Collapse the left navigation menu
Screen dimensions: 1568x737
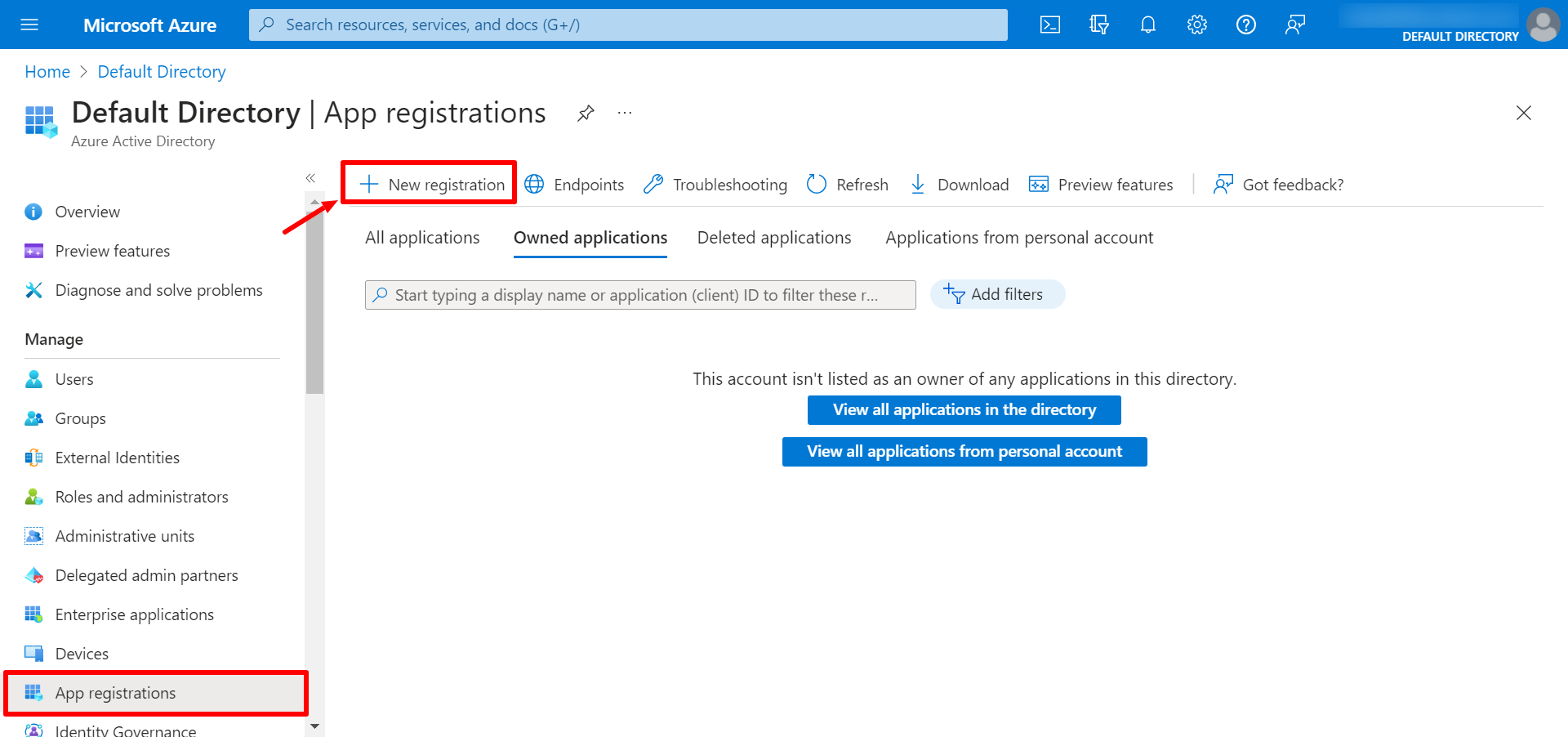[310, 177]
